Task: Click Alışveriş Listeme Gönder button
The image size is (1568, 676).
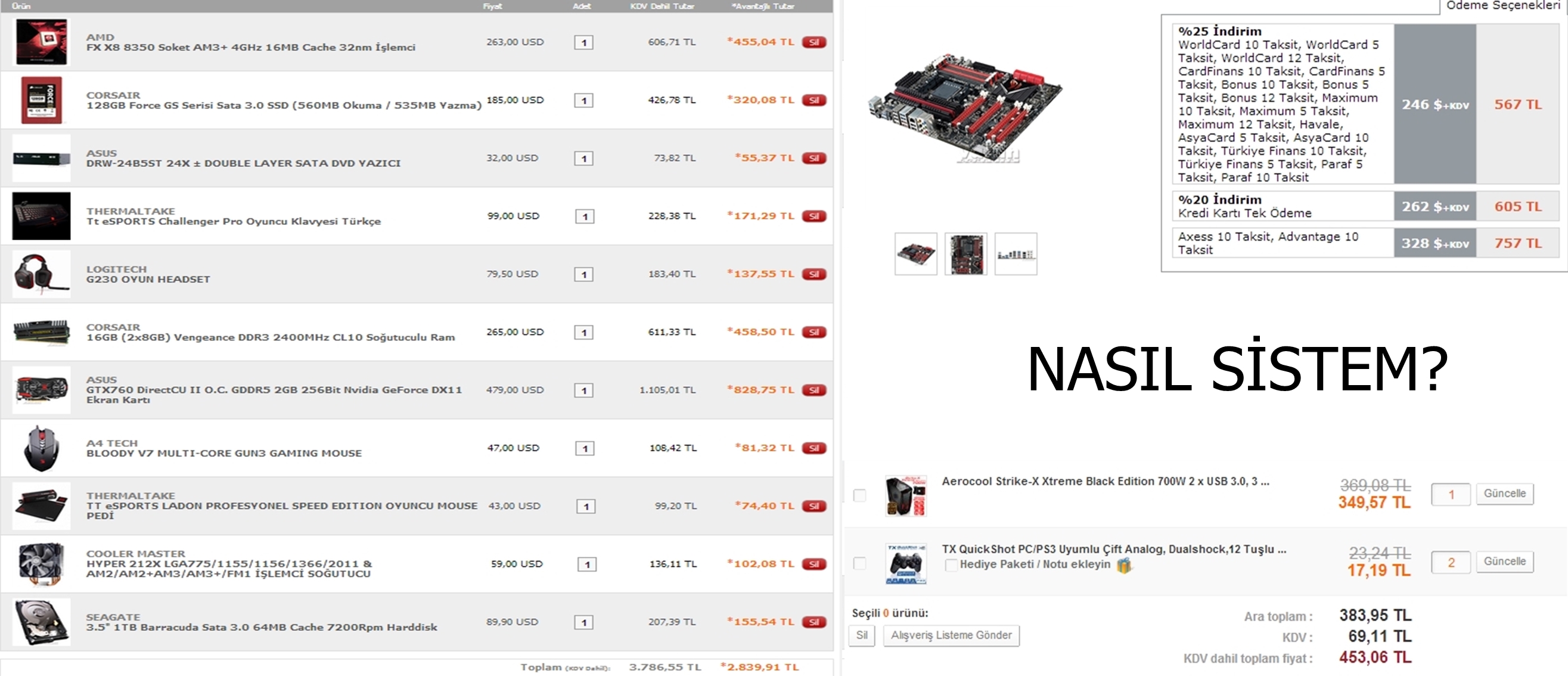Action: tap(951, 635)
